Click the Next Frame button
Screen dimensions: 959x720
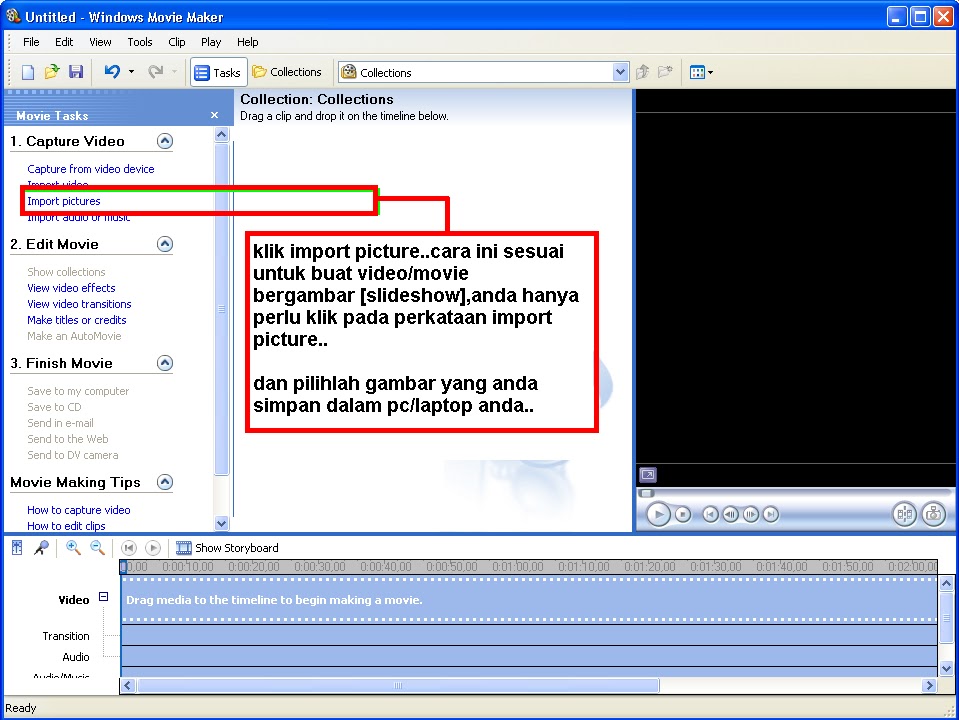point(750,514)
